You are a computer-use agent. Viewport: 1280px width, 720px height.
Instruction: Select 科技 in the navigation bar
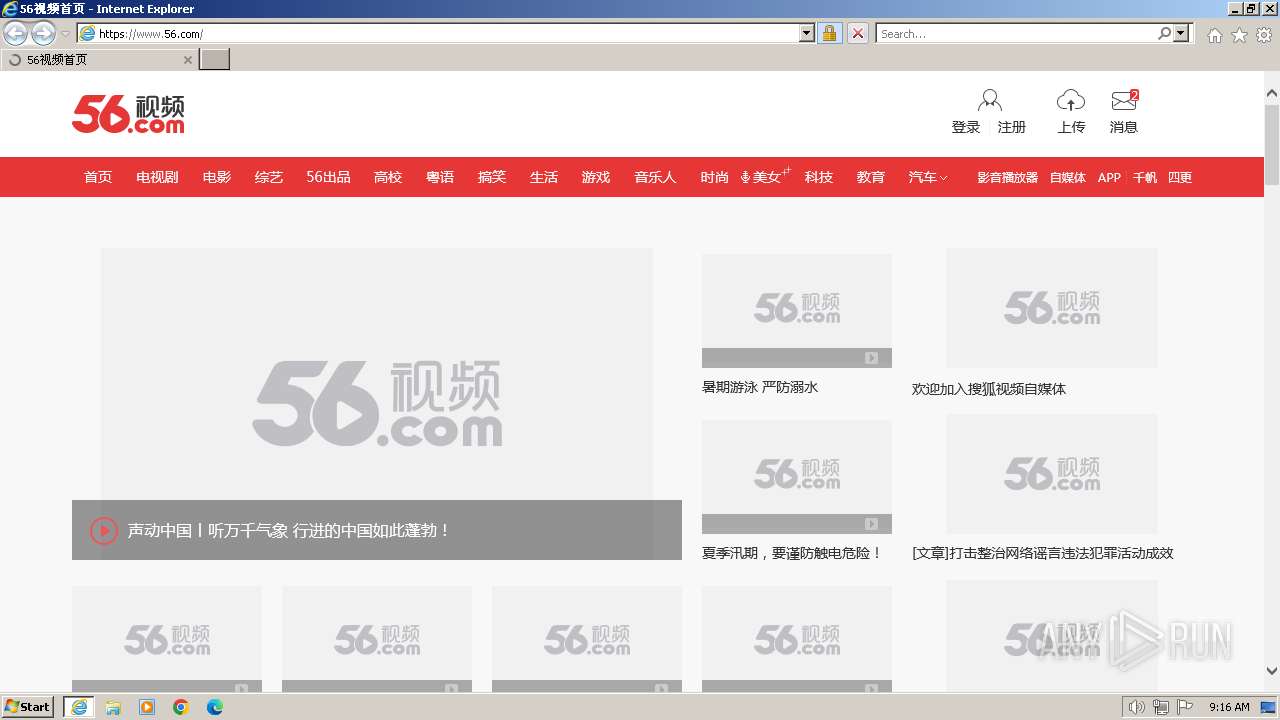click(819, 177)
